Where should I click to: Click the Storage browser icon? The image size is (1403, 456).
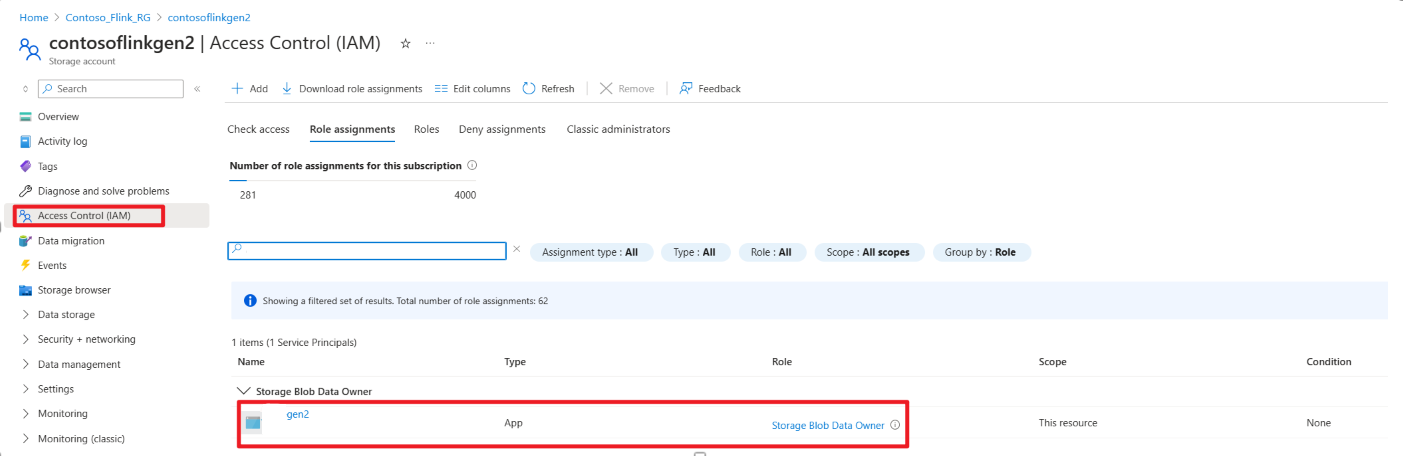point(26,290)
